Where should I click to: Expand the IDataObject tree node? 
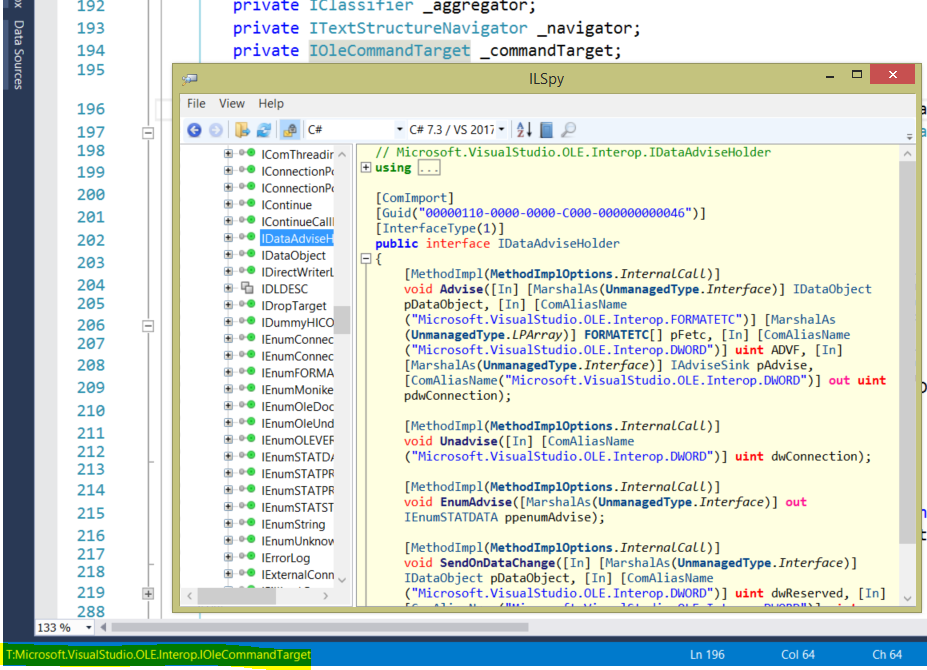228,254
